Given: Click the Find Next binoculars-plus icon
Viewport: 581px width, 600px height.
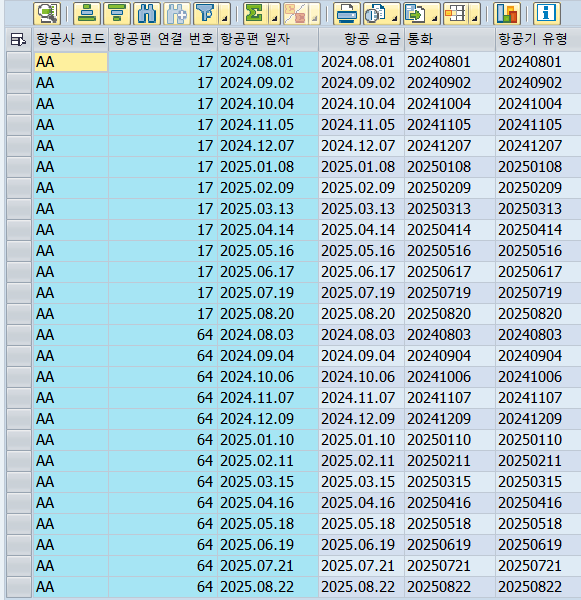Looking at the screenshot, I should [x=177, y=13].
